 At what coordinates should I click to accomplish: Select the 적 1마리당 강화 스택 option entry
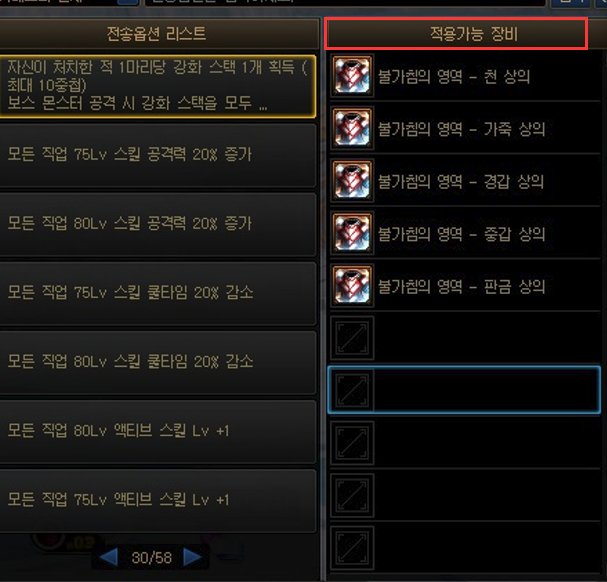158,86
